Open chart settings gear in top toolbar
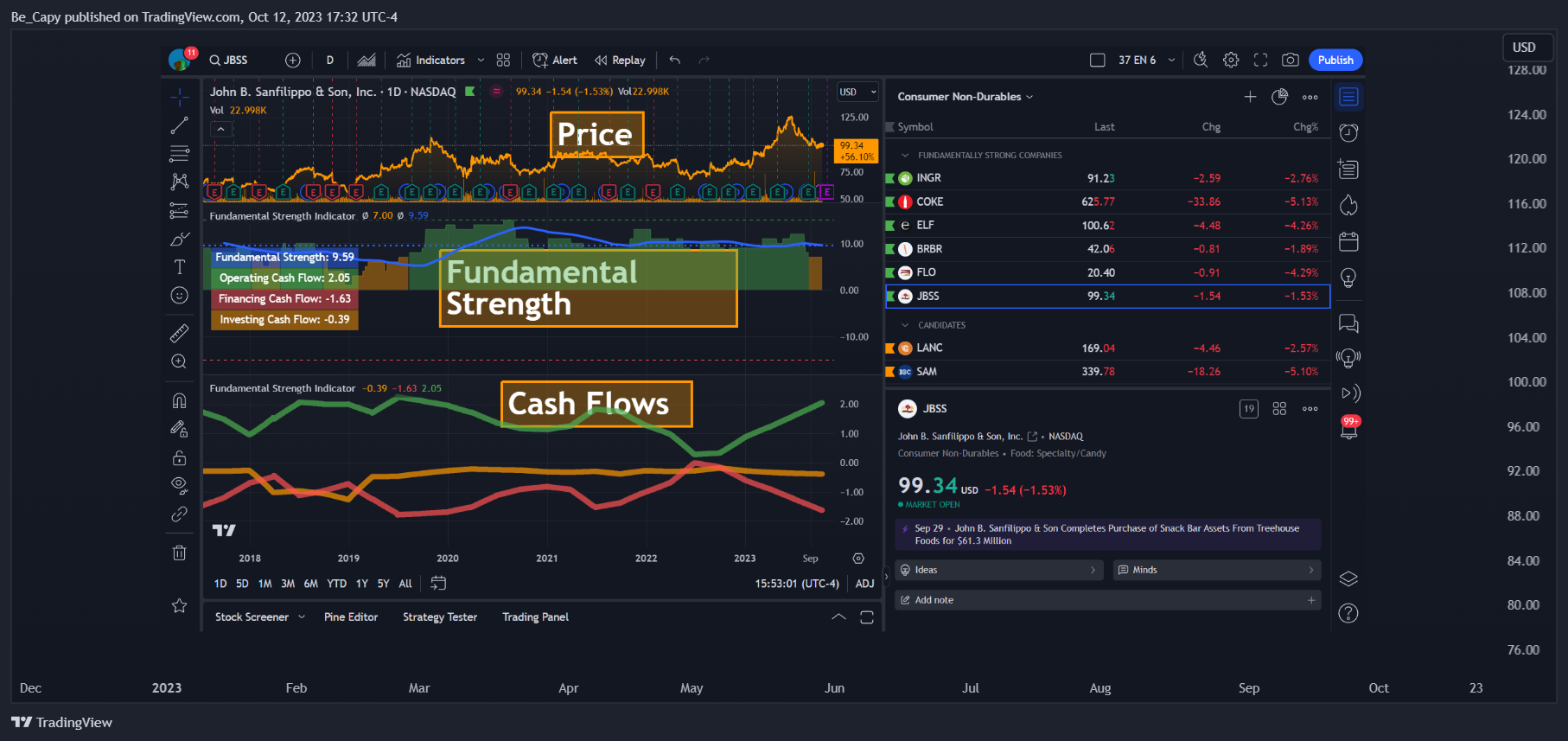The width and height of the screenshot is (1568, 741). 1231,60
